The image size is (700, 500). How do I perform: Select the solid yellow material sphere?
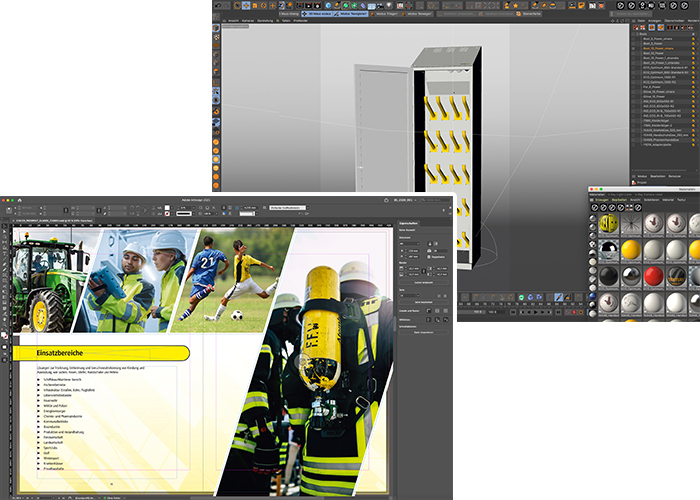[631, 250]
